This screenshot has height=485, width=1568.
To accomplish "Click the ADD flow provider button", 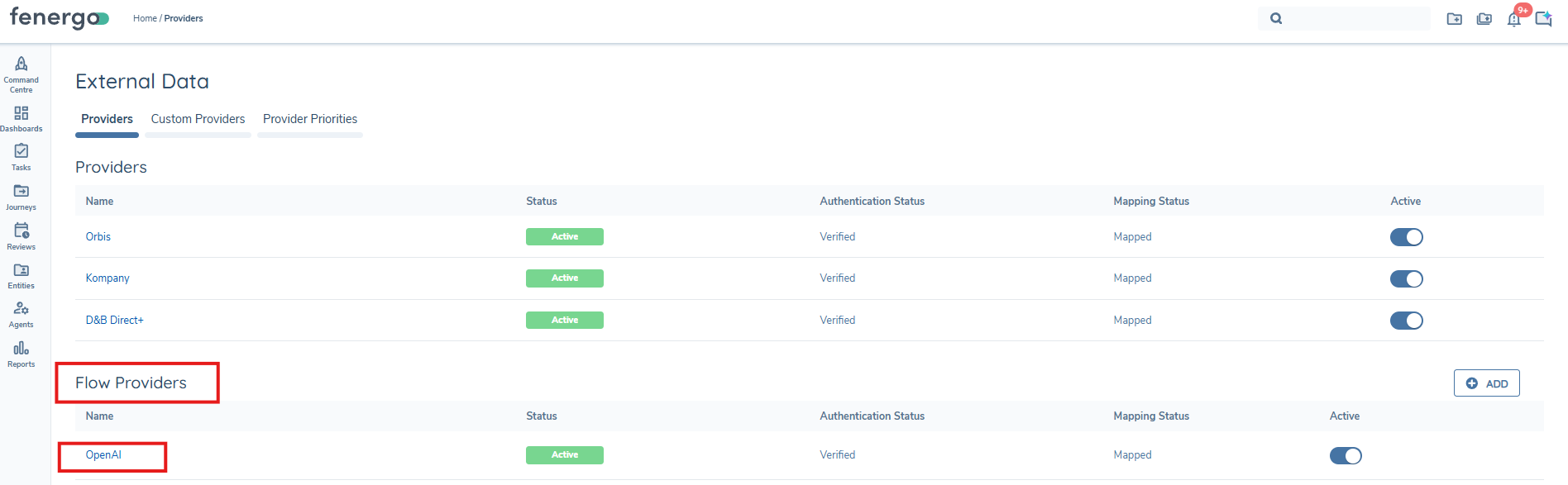I will click(x=1486, y=383).
